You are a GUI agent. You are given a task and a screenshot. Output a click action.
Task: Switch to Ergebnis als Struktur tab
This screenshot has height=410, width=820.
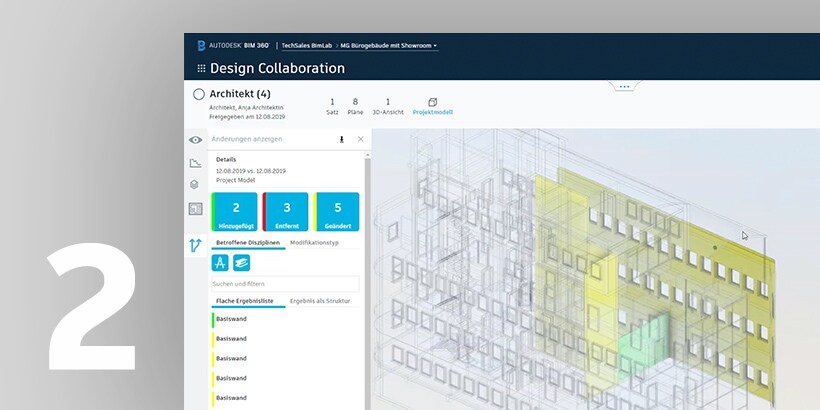[x=320, y=301]
